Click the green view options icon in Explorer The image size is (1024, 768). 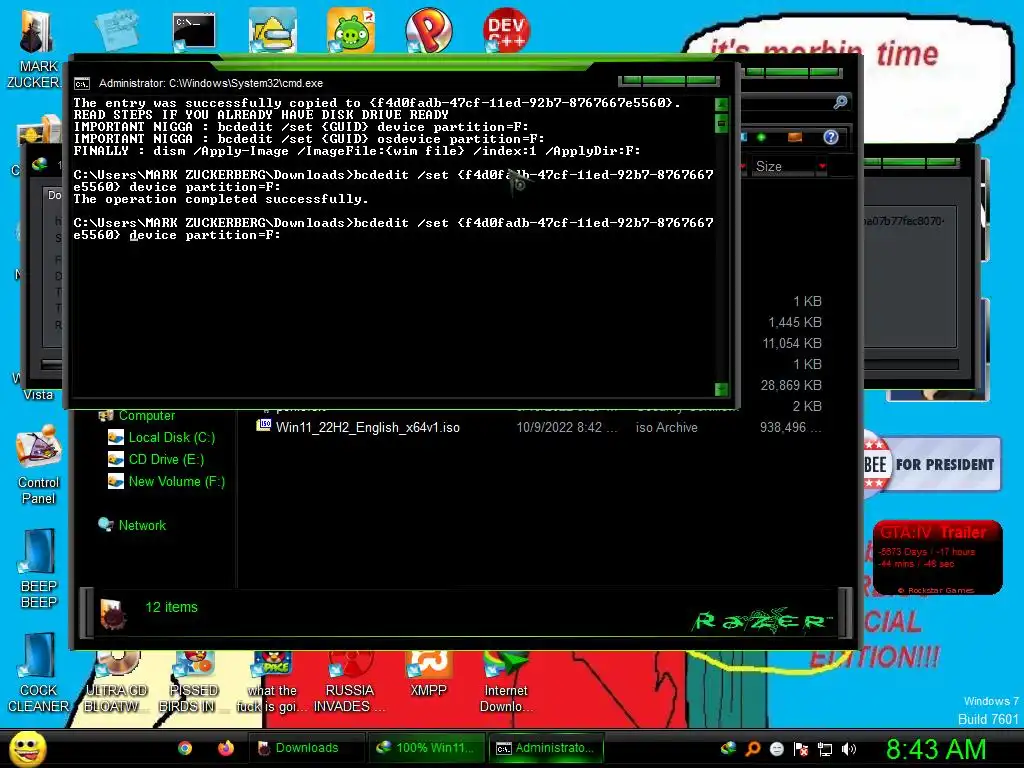click(761, 137)
